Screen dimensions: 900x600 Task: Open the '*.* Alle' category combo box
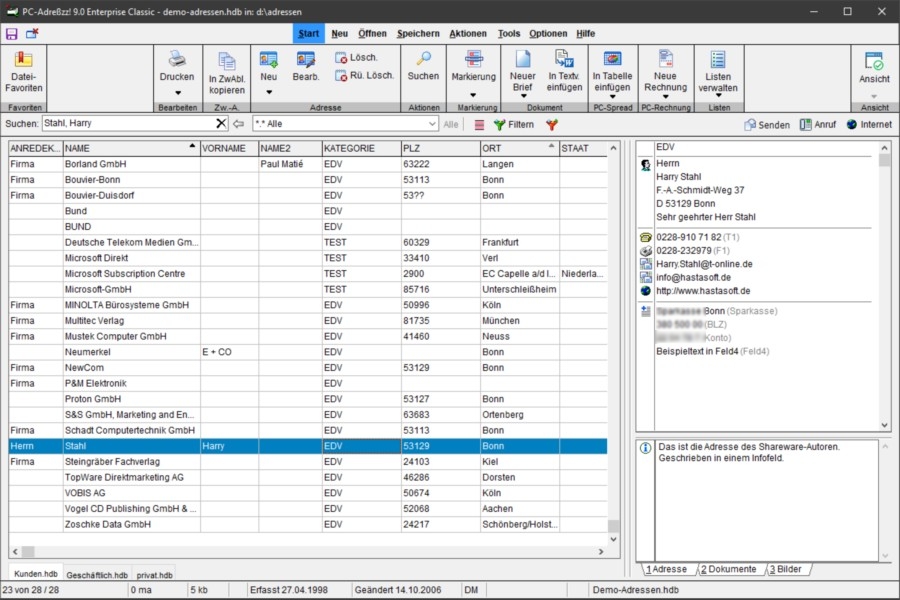click(x=346, y=123)
